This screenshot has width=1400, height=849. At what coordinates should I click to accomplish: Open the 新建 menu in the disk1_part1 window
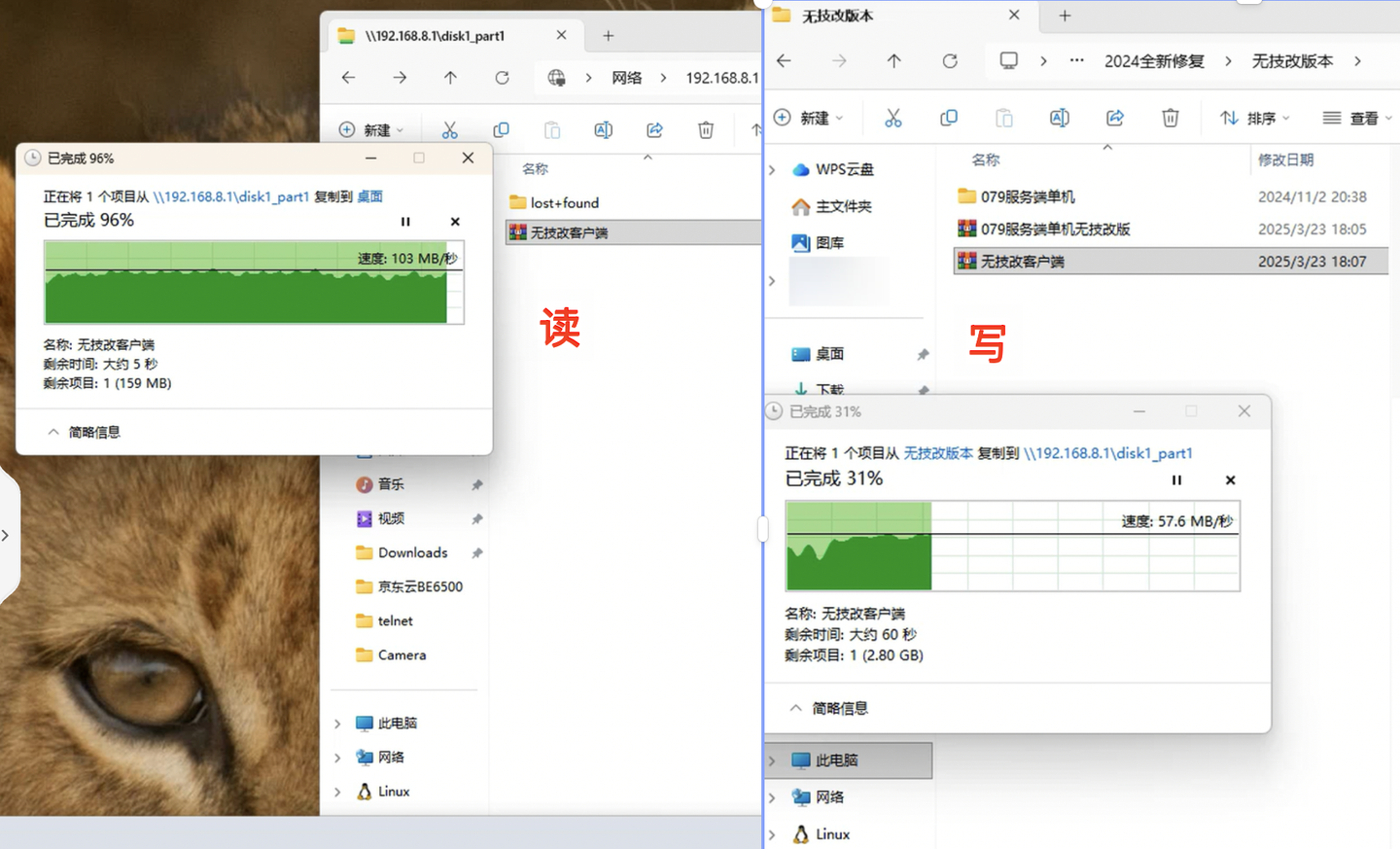click(370, 130)
